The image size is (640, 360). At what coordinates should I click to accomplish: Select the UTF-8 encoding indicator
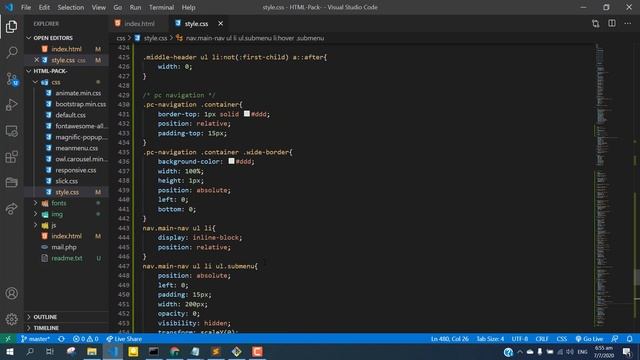click(520, 339)
